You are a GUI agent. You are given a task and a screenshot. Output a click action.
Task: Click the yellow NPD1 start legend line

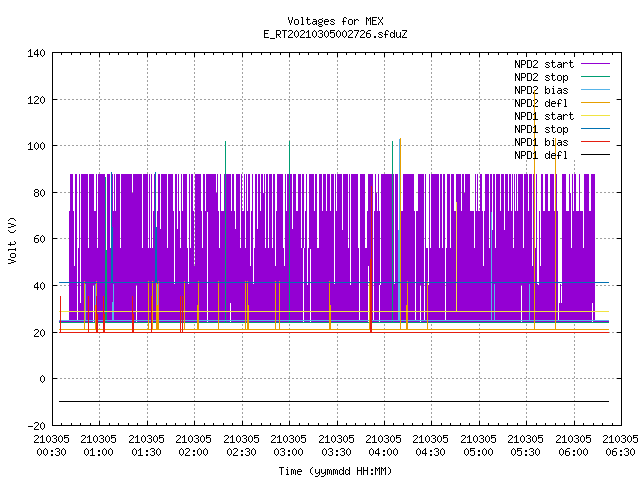[596, 116]
